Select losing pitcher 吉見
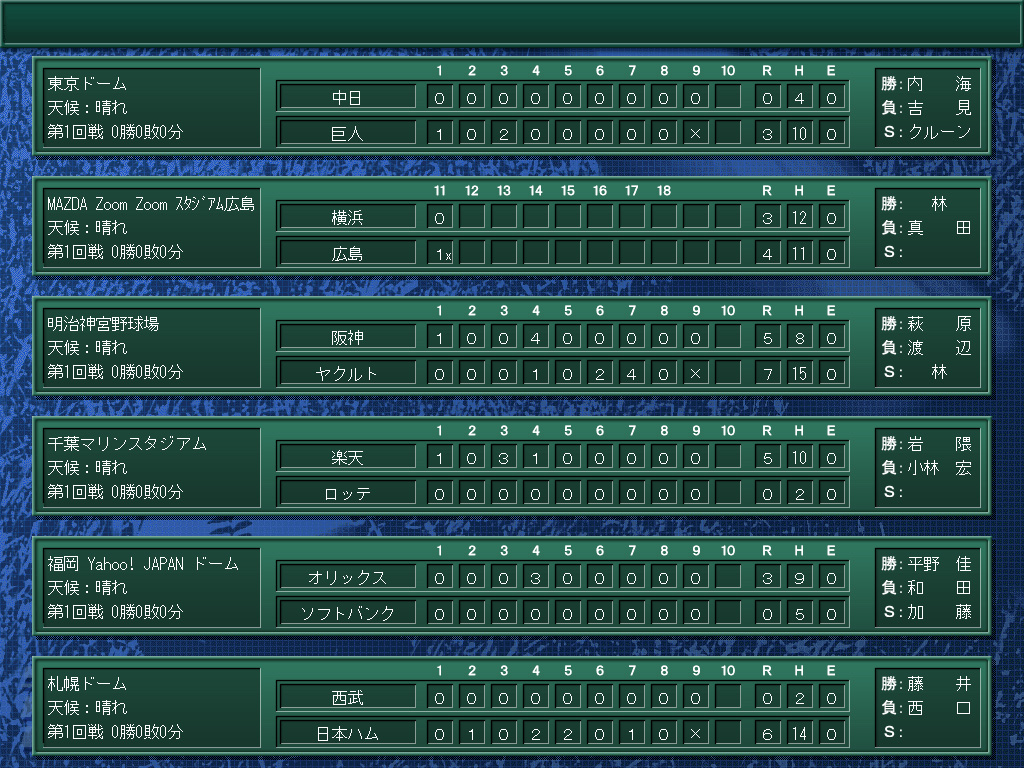Viewport: 1024px width, 768px height. [x=939, y=108]
